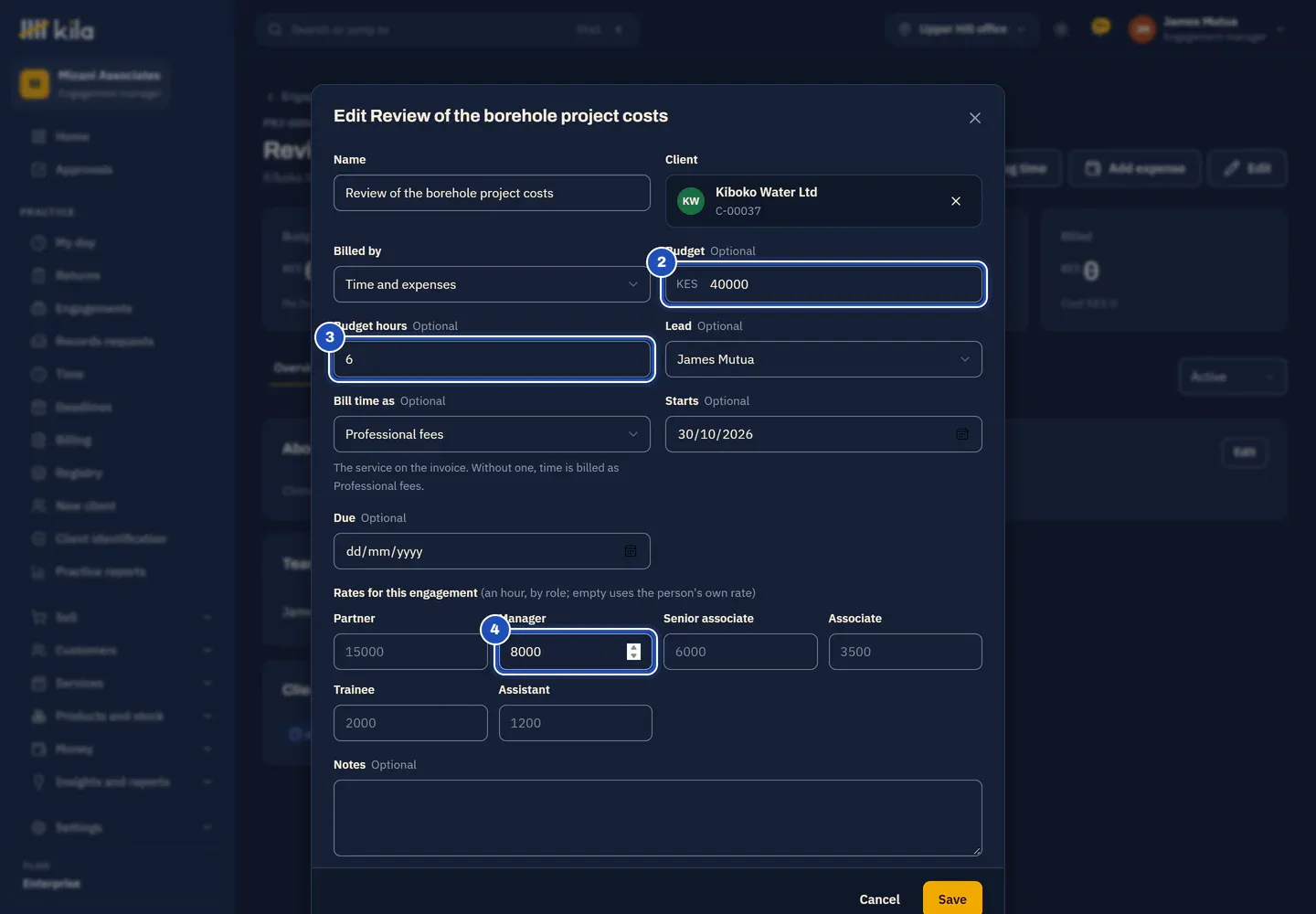The width and height of the screenshot is (1316, 914).
Task: Close the Edit Review dialog with X
Action: 975,118
